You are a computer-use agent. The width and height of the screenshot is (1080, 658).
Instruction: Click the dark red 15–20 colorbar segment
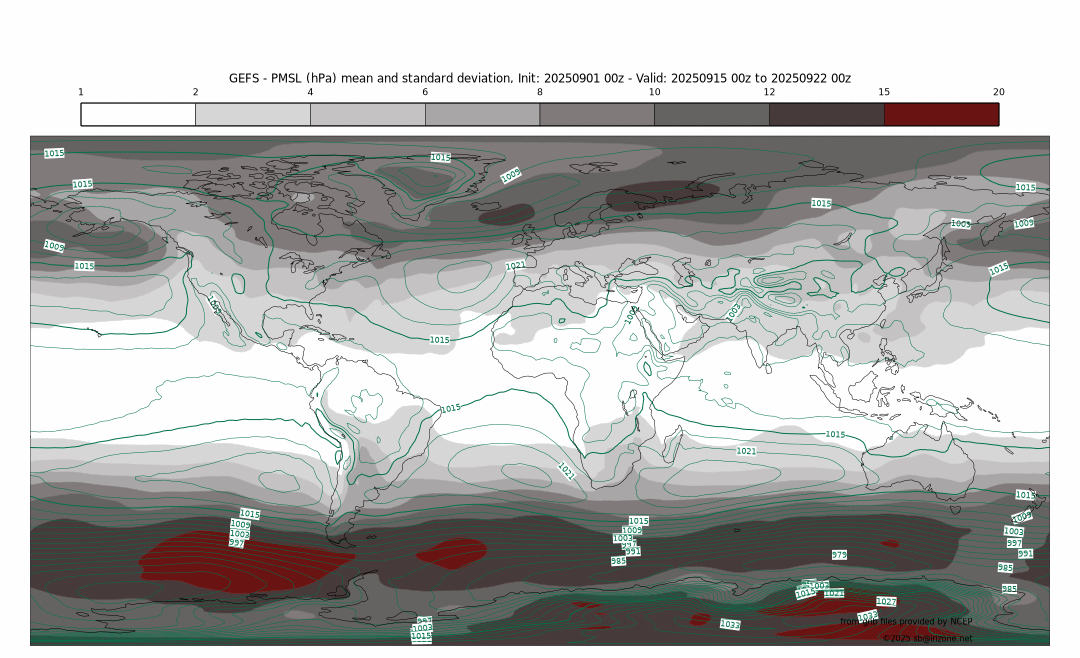(x=941, y=114)
